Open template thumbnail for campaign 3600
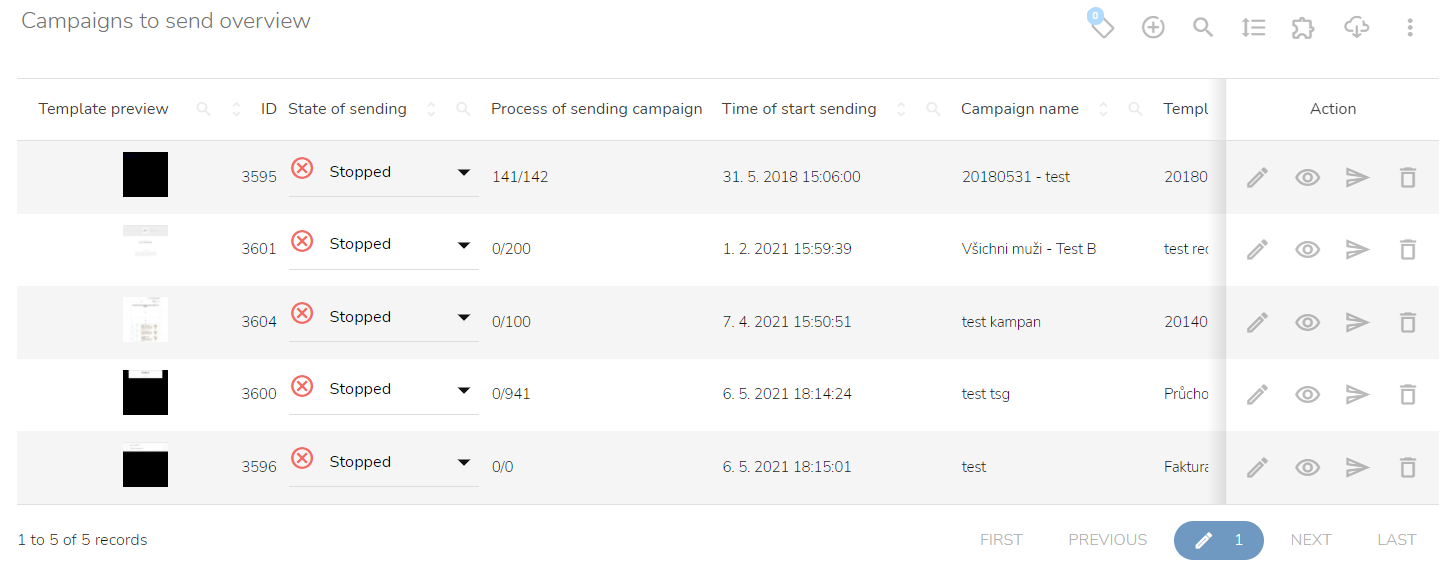 145,393
